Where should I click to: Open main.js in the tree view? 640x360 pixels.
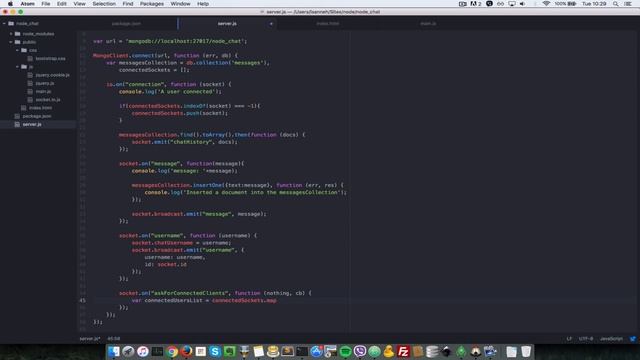43,91
